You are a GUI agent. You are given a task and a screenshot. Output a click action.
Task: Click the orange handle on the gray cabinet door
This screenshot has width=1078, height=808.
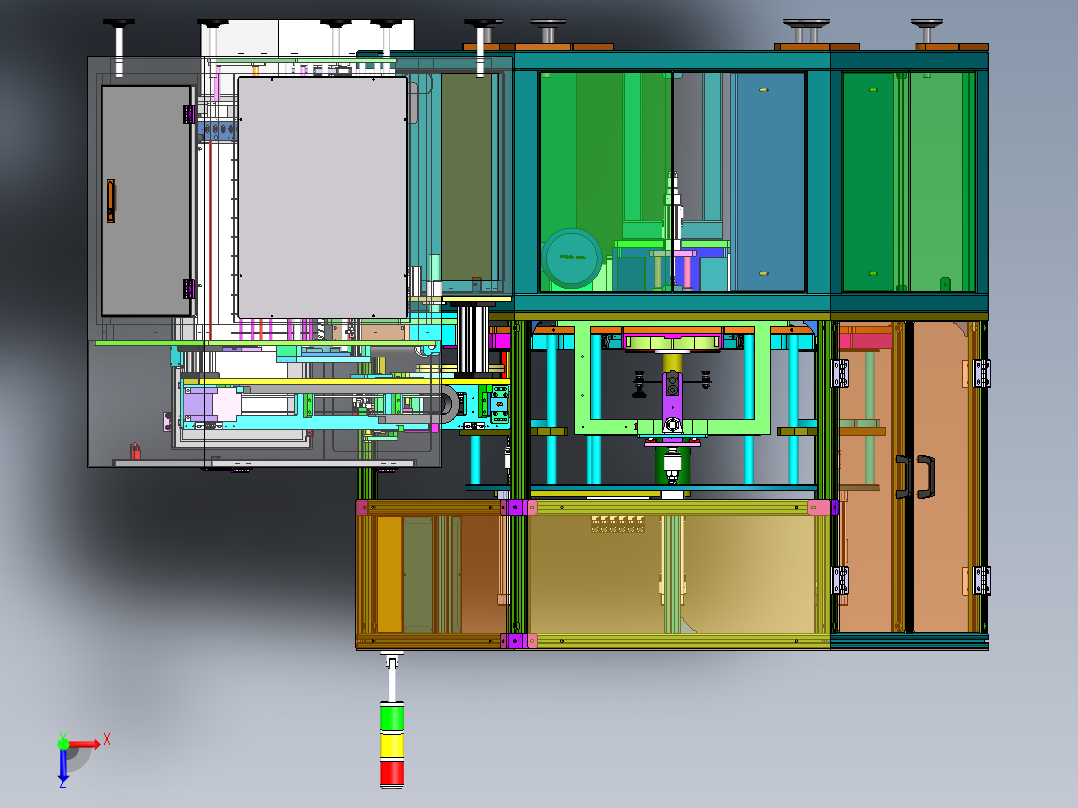click(x=111, y=201)
